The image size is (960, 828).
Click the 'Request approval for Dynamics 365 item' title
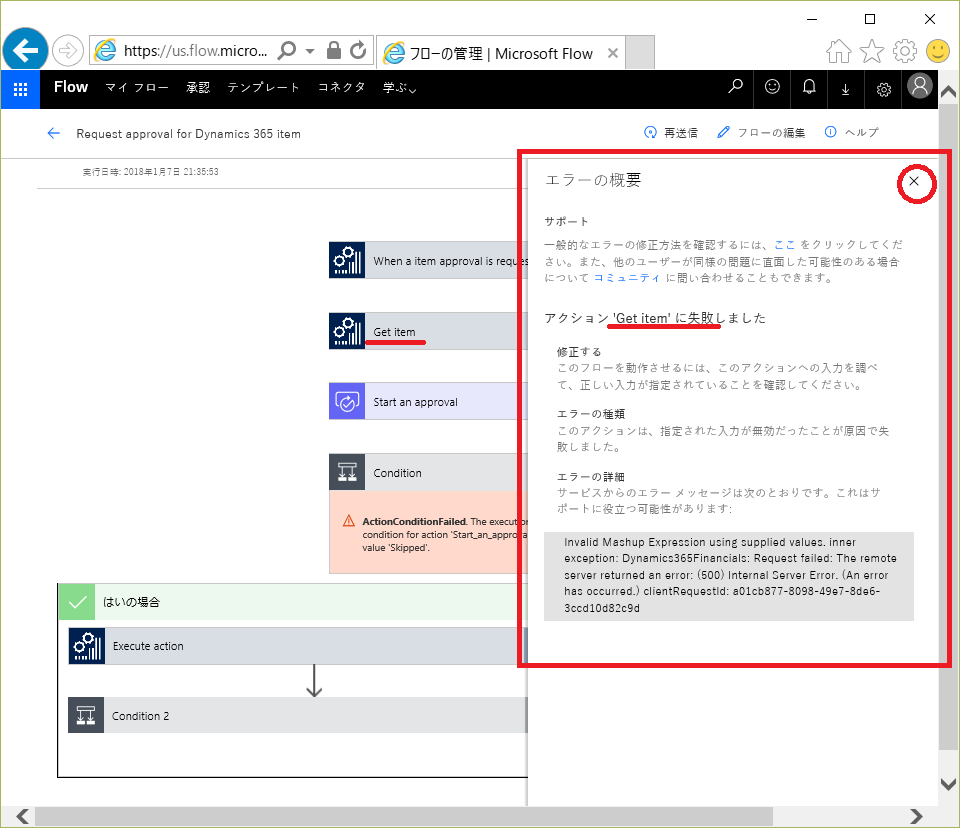coord(189,134)
